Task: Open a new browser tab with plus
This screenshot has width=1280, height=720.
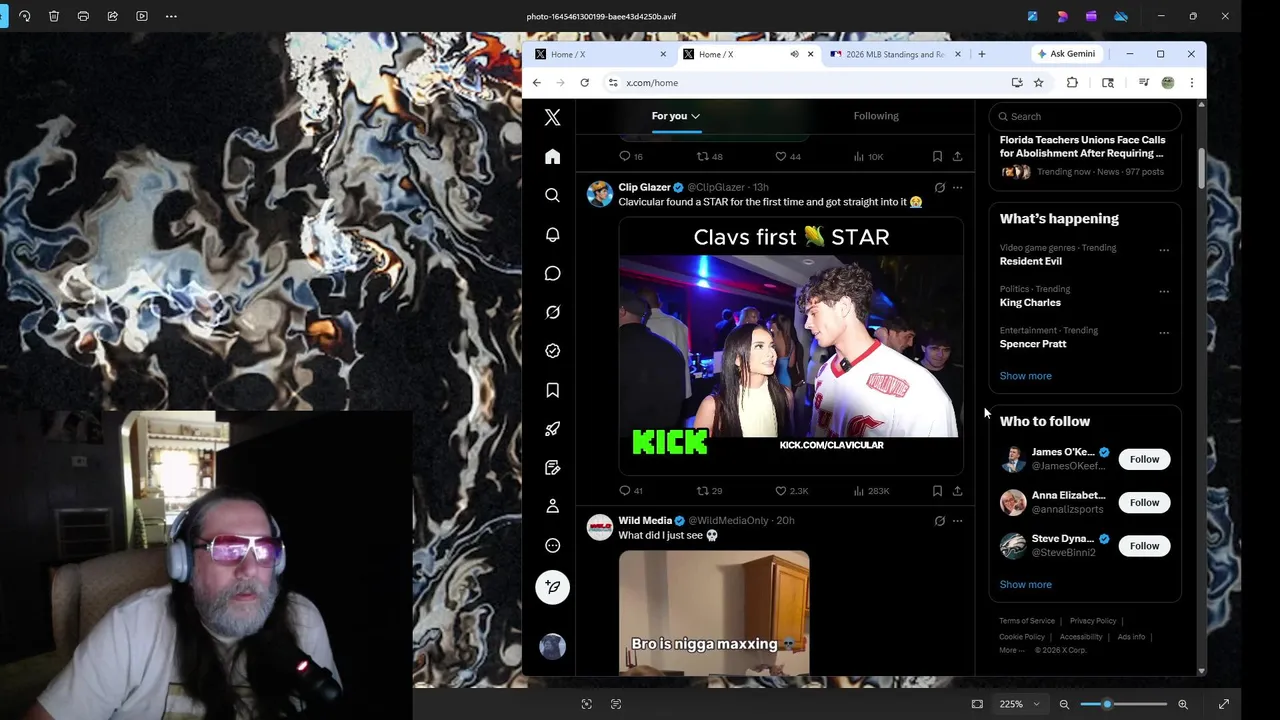Action: (981, 54)
